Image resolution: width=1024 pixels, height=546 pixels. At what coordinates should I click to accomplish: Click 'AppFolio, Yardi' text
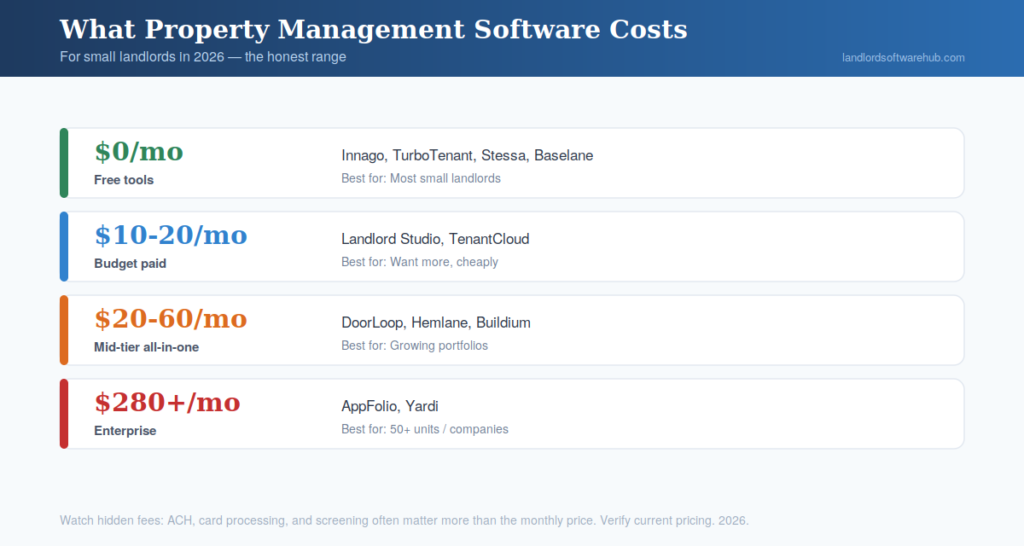tap(389, 406)
